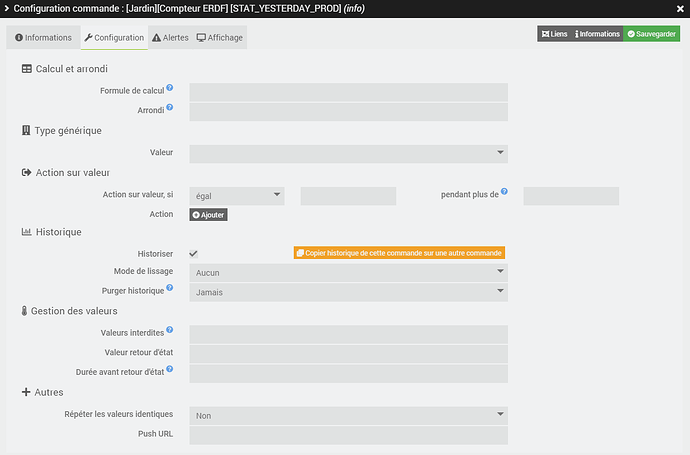Open the Alertes tab
The width and height of the screenshot is (690, 455).
(169, 38)
